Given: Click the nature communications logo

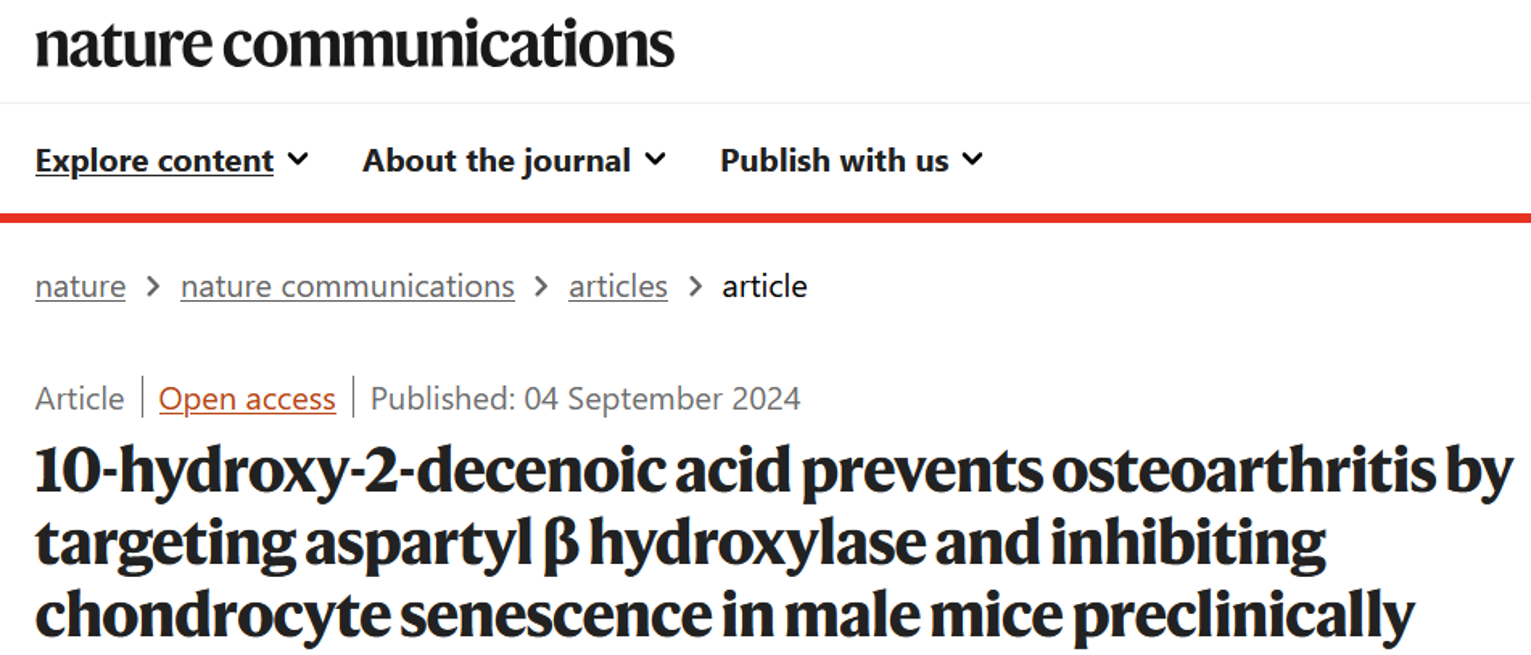Looking at the screenshot, I should [x=355, y=45].
